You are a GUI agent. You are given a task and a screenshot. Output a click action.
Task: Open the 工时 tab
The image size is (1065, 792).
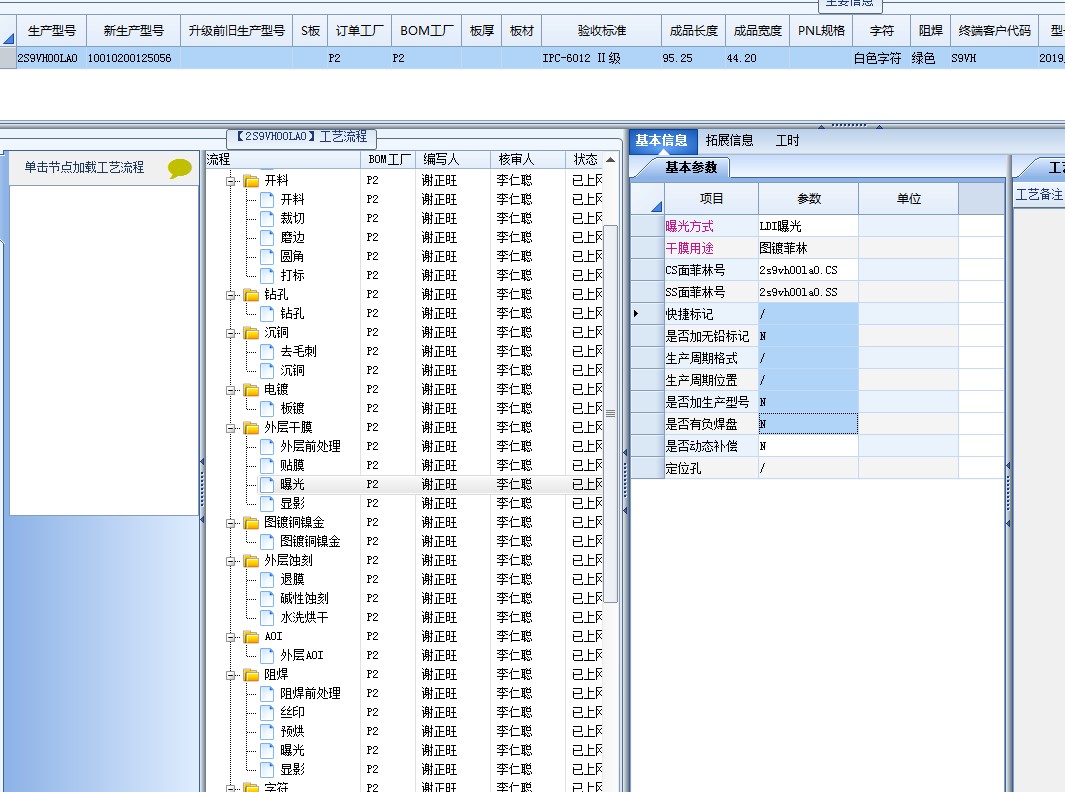click(787, 141)
